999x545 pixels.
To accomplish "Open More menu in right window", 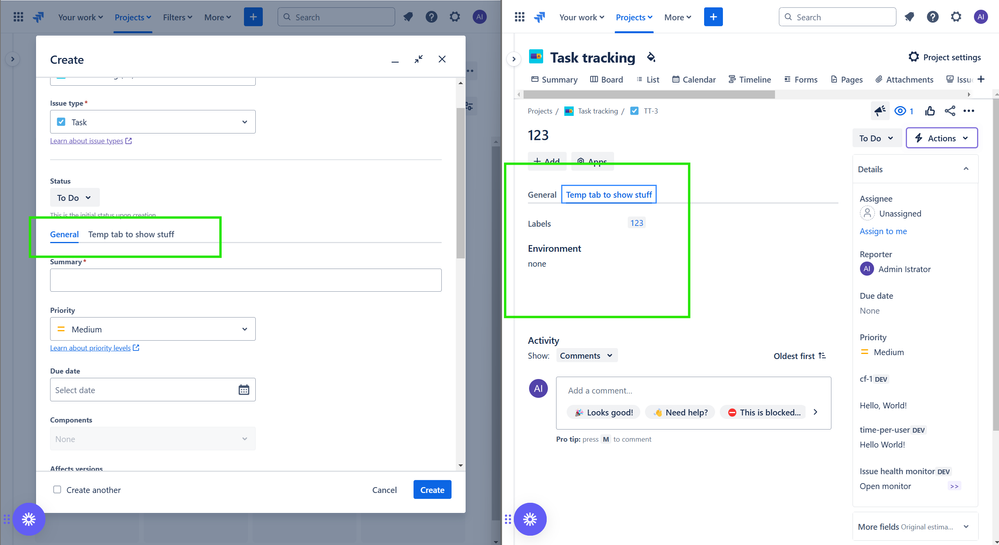I will (x=677, y=17).
